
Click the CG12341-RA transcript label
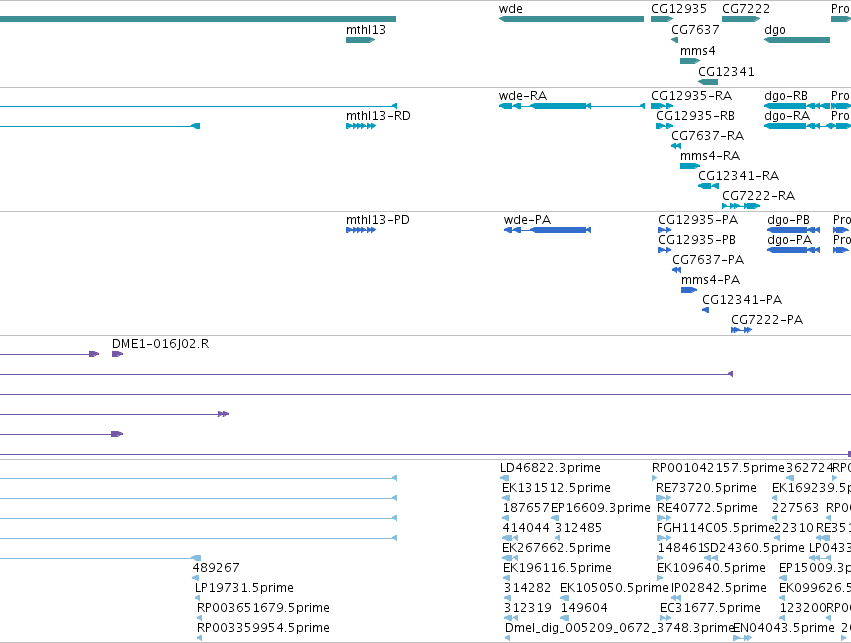(738, 176)
